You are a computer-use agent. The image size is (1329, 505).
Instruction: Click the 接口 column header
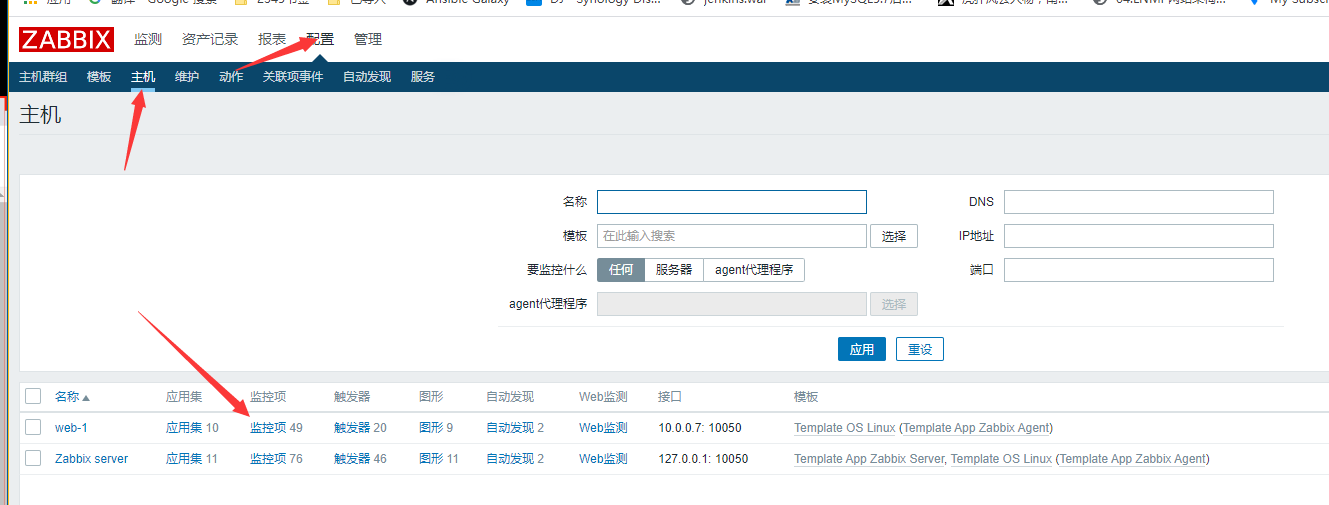pyautogui.click(x=670, y=397)
